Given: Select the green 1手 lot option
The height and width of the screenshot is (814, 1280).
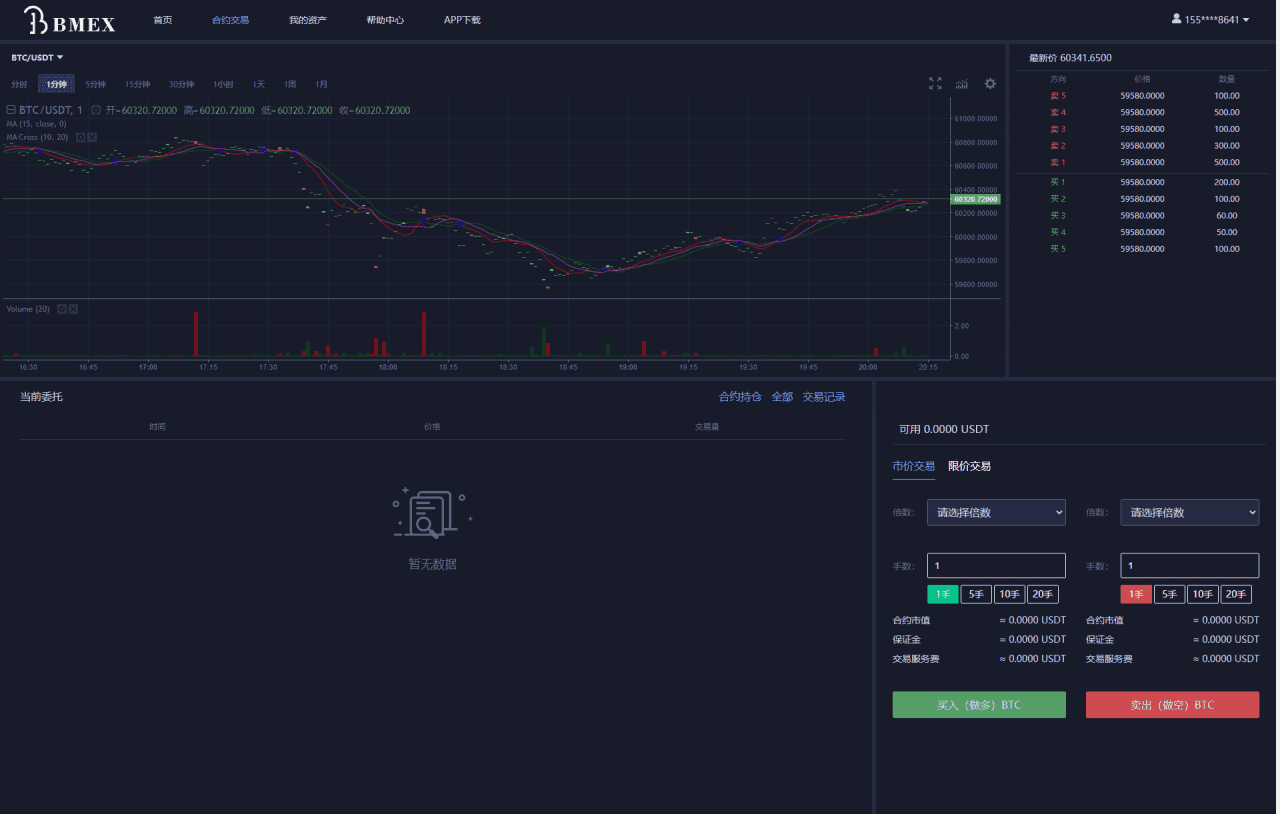Looking at the screenshot, I should click(x=943, y=594).
